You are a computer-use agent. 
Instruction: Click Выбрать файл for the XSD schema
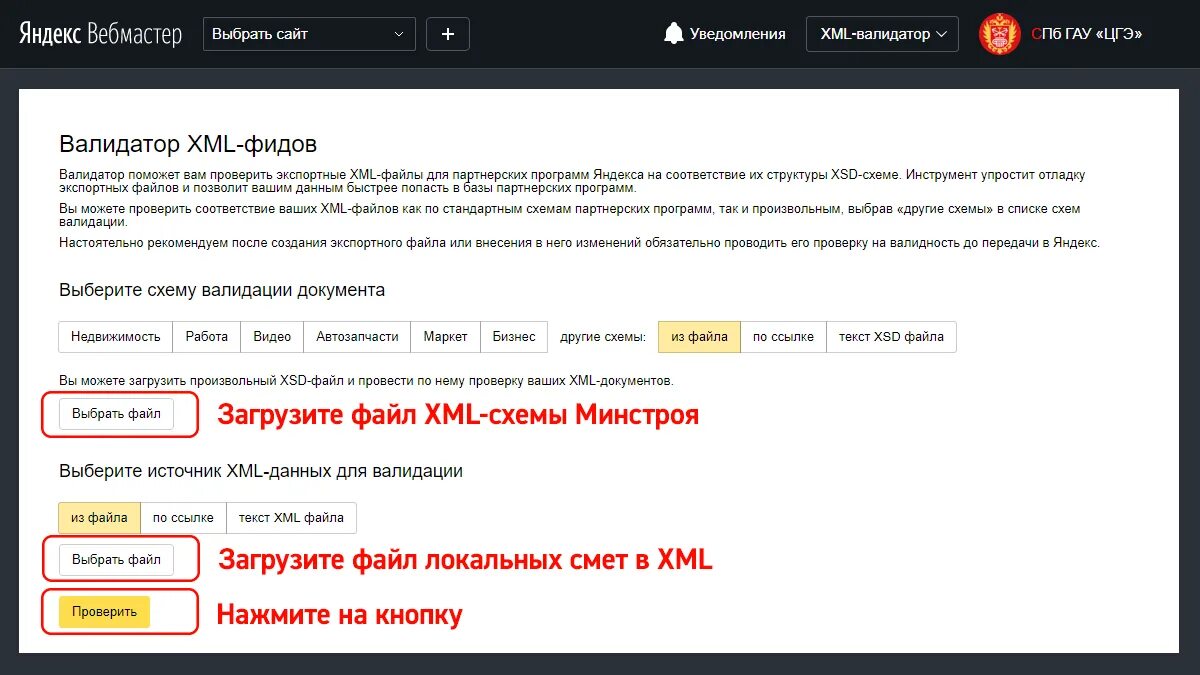(x=116, y=414)
